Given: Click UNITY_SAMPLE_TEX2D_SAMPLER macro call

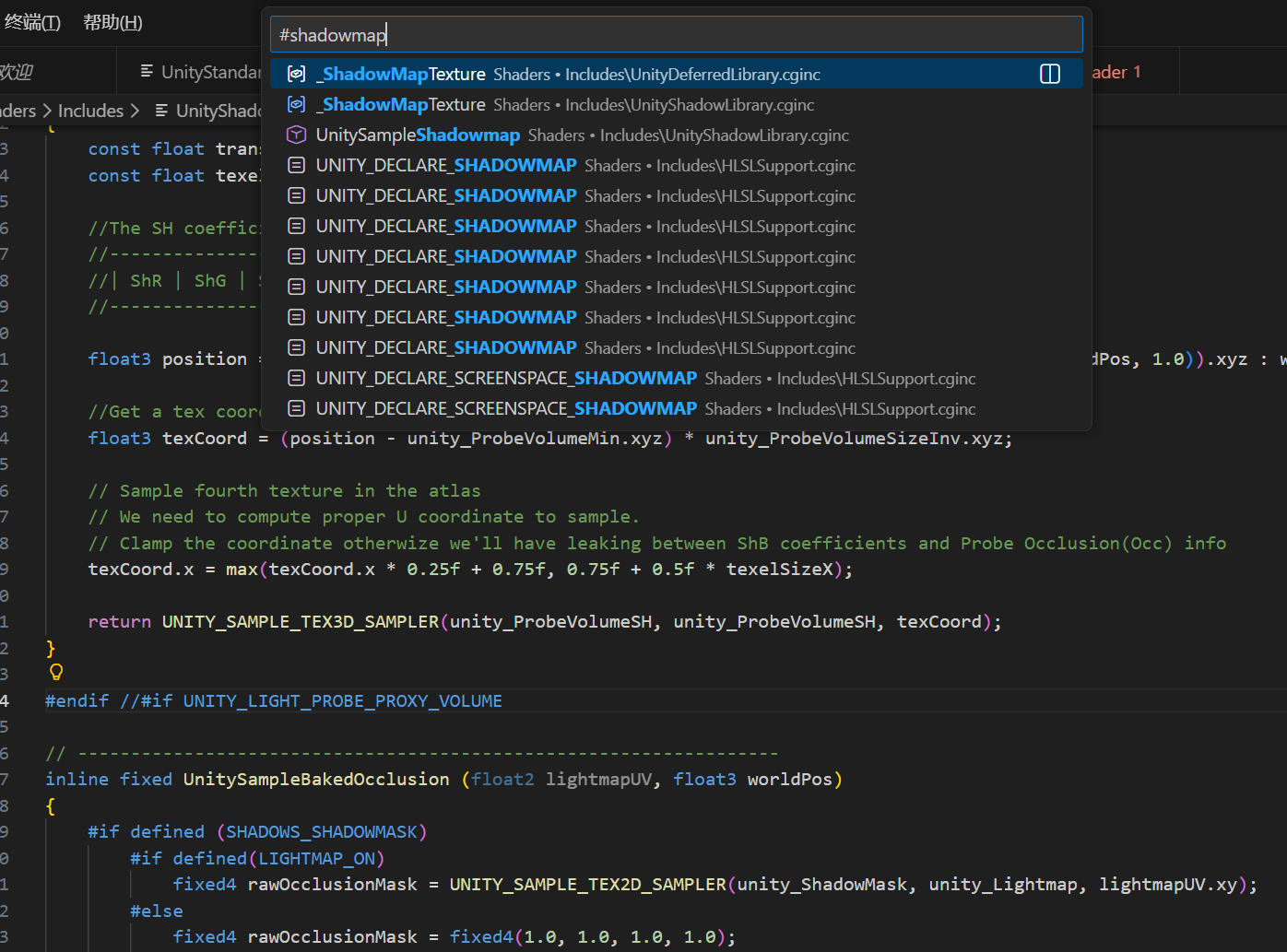Looking at the screenshot, I should click(x=588, y=884).
